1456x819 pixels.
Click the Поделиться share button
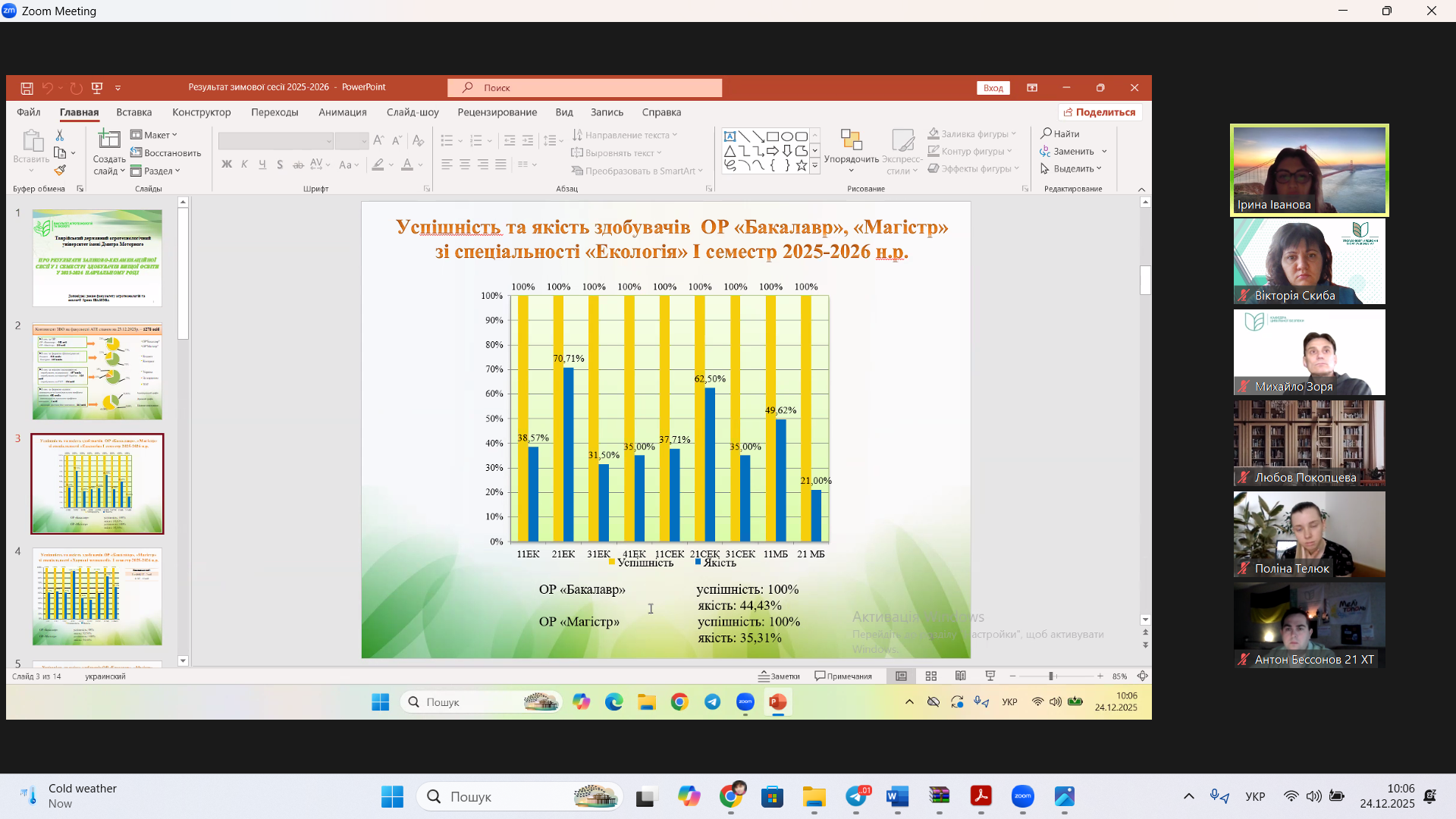1100,112
